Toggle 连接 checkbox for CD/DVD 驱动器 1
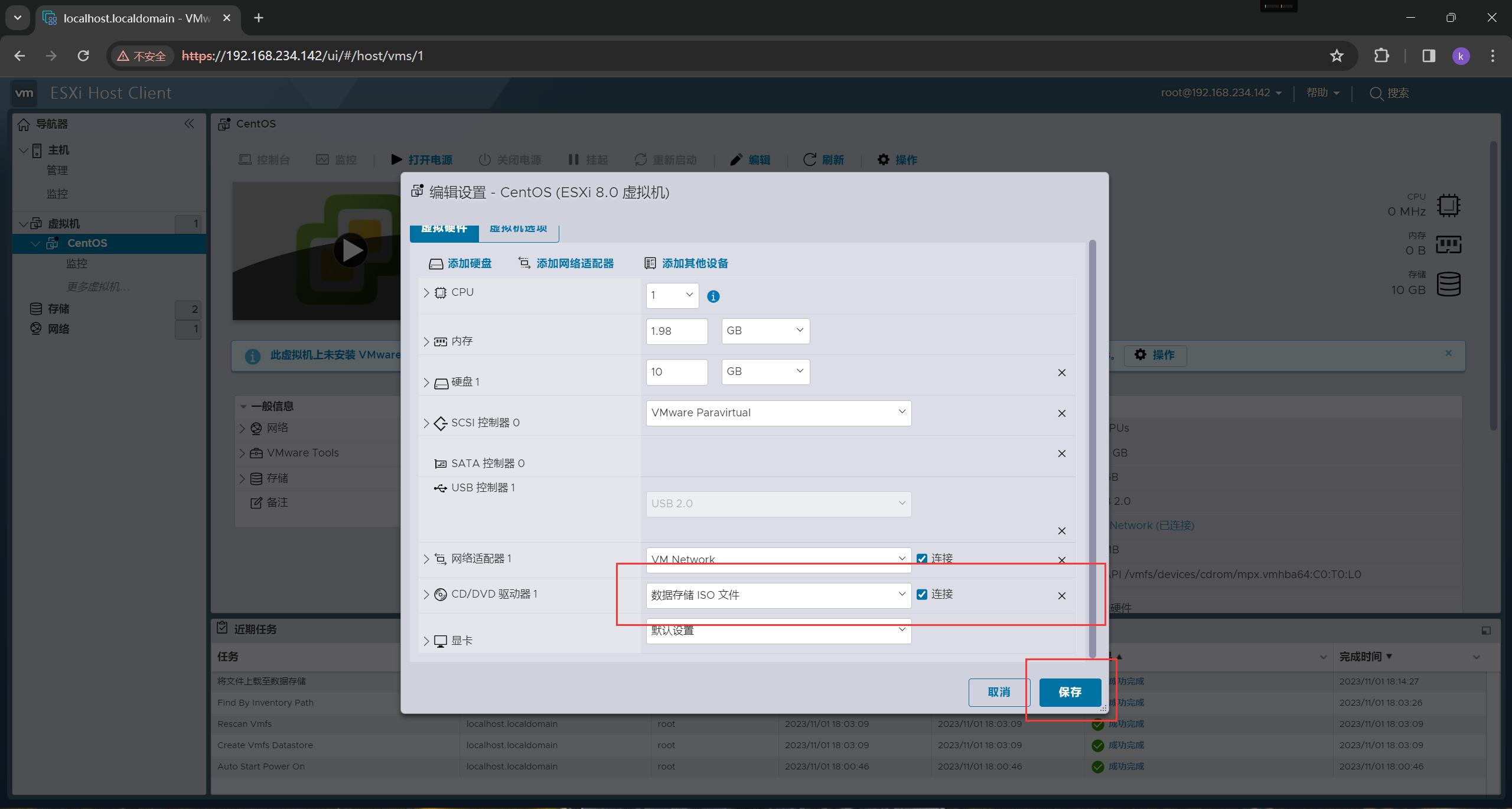1512x809 pixels. point(922,594)
